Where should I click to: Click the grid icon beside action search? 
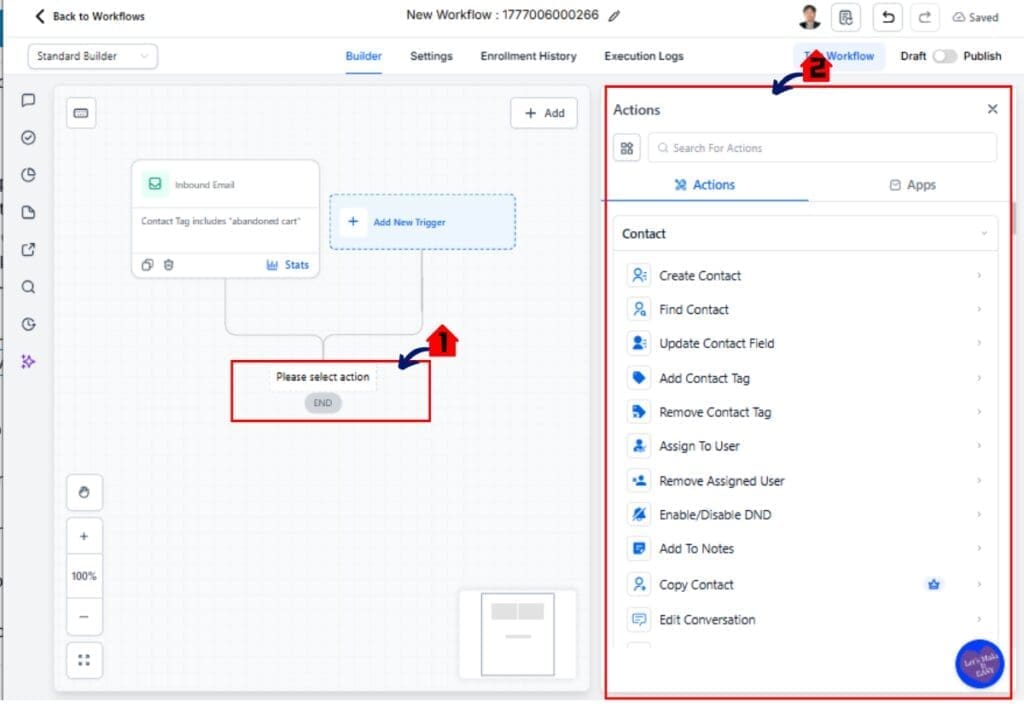(x=627, y=147)
